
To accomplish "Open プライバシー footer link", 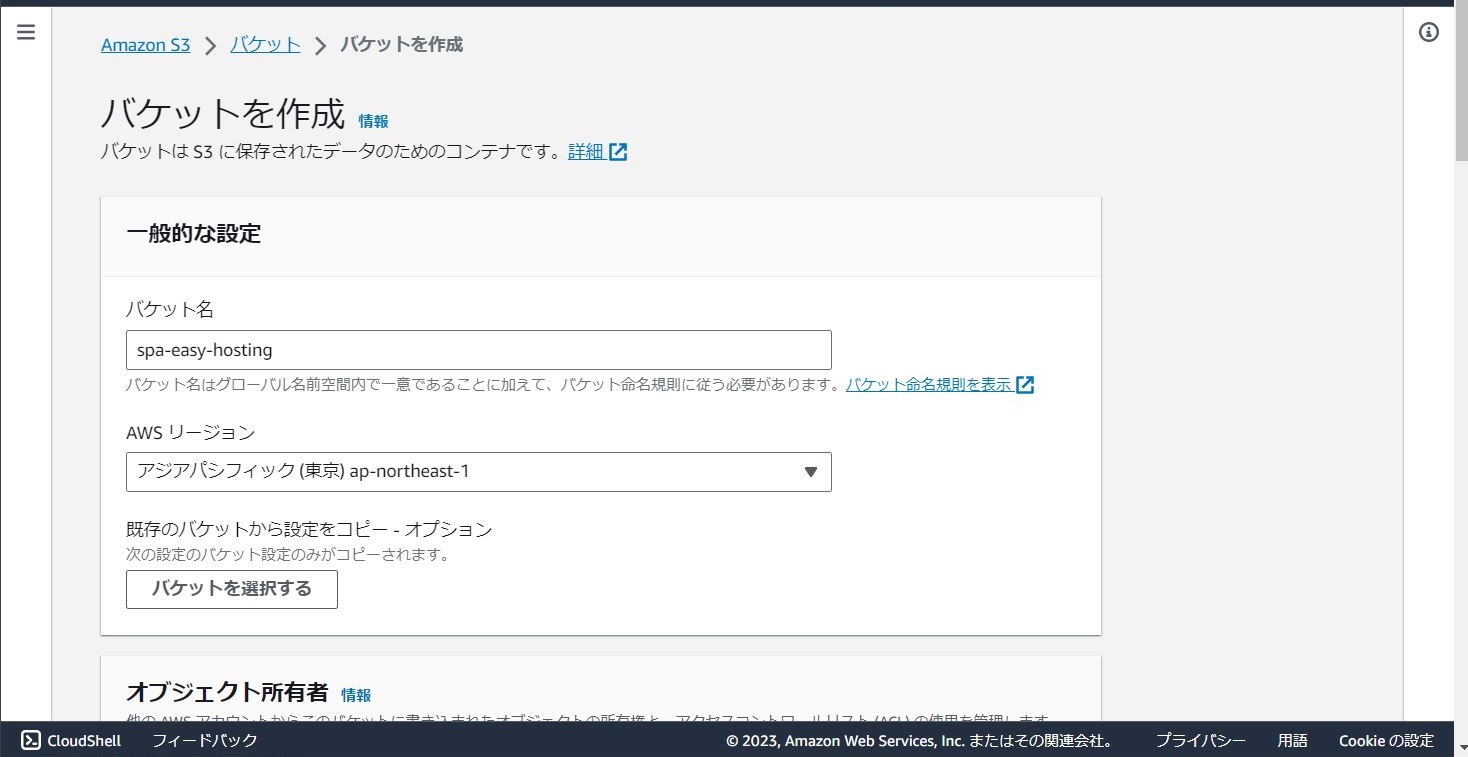I will click(x=1201, y=741).
